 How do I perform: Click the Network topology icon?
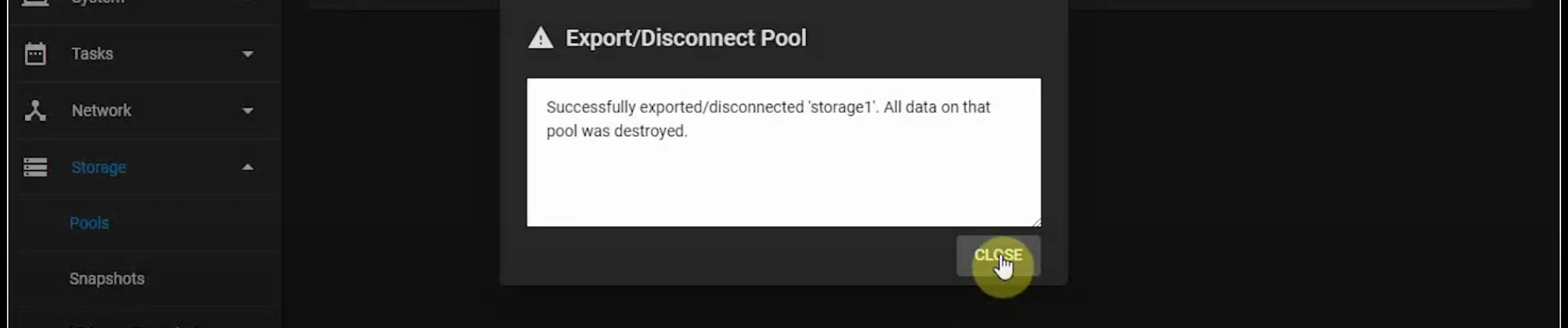(x=35, y=111)
